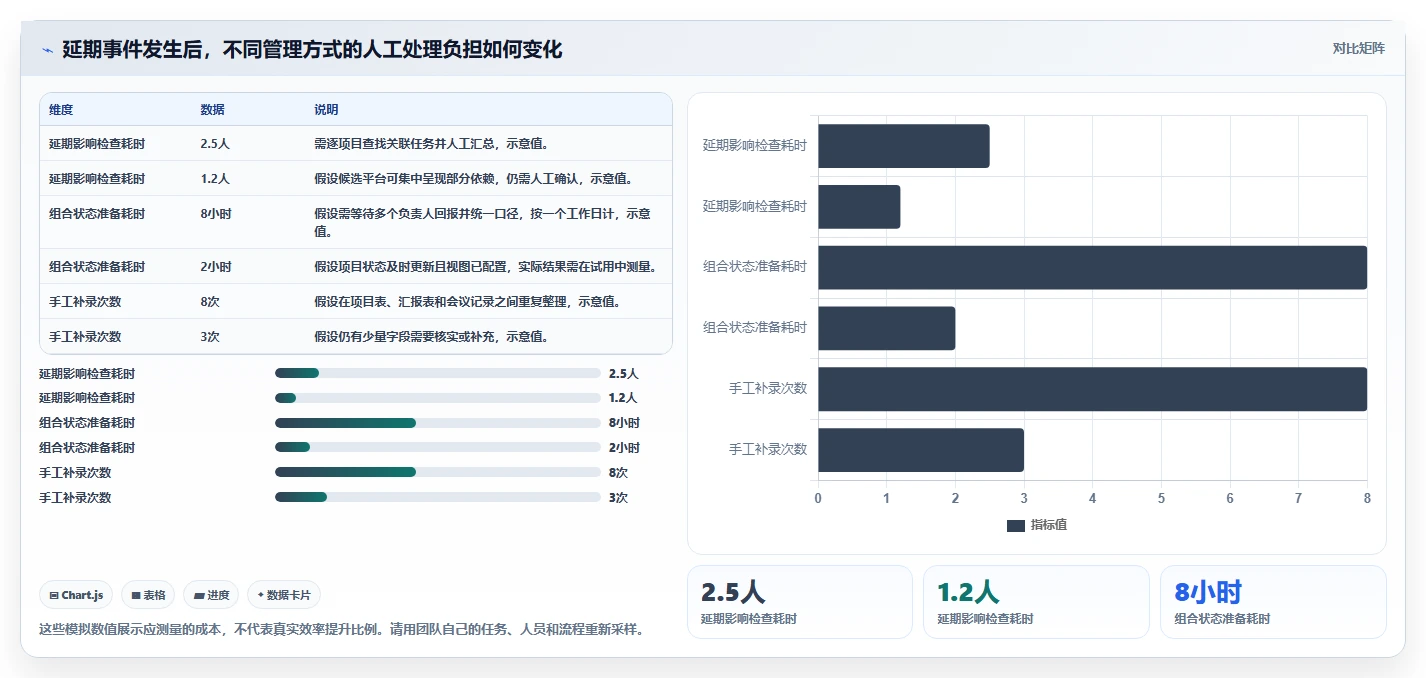Click the description starting 假设需等待多个负责人回报
This screenshot has height=678, width=1426.
484,223
